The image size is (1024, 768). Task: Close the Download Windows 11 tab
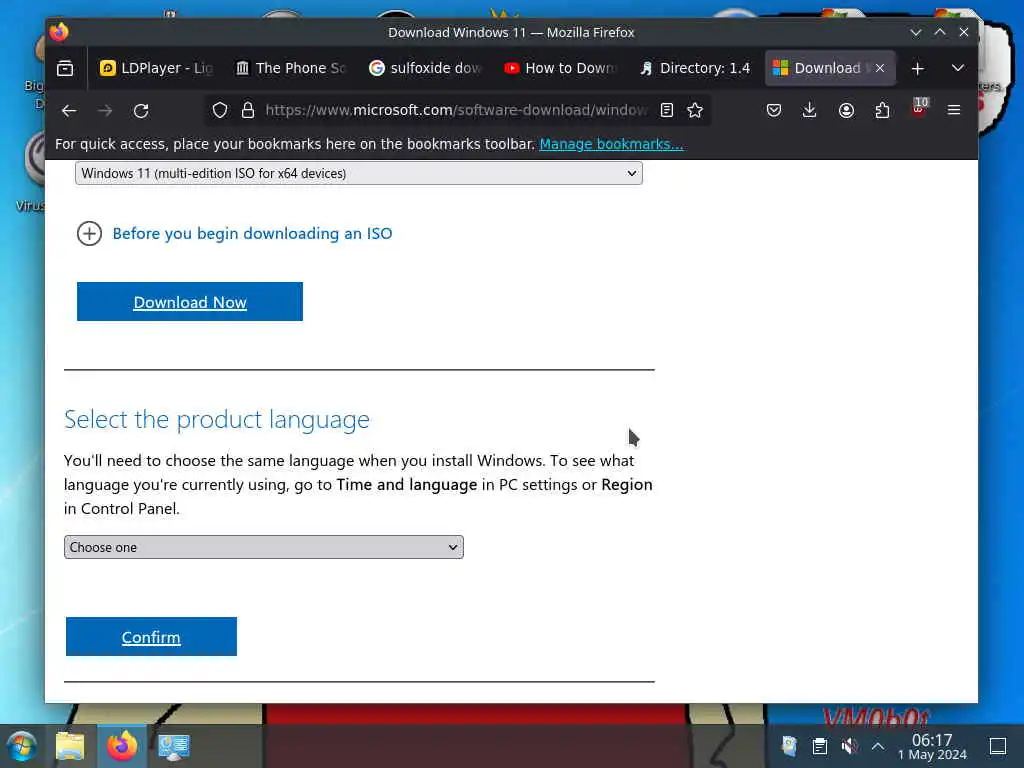pos(880,68)
